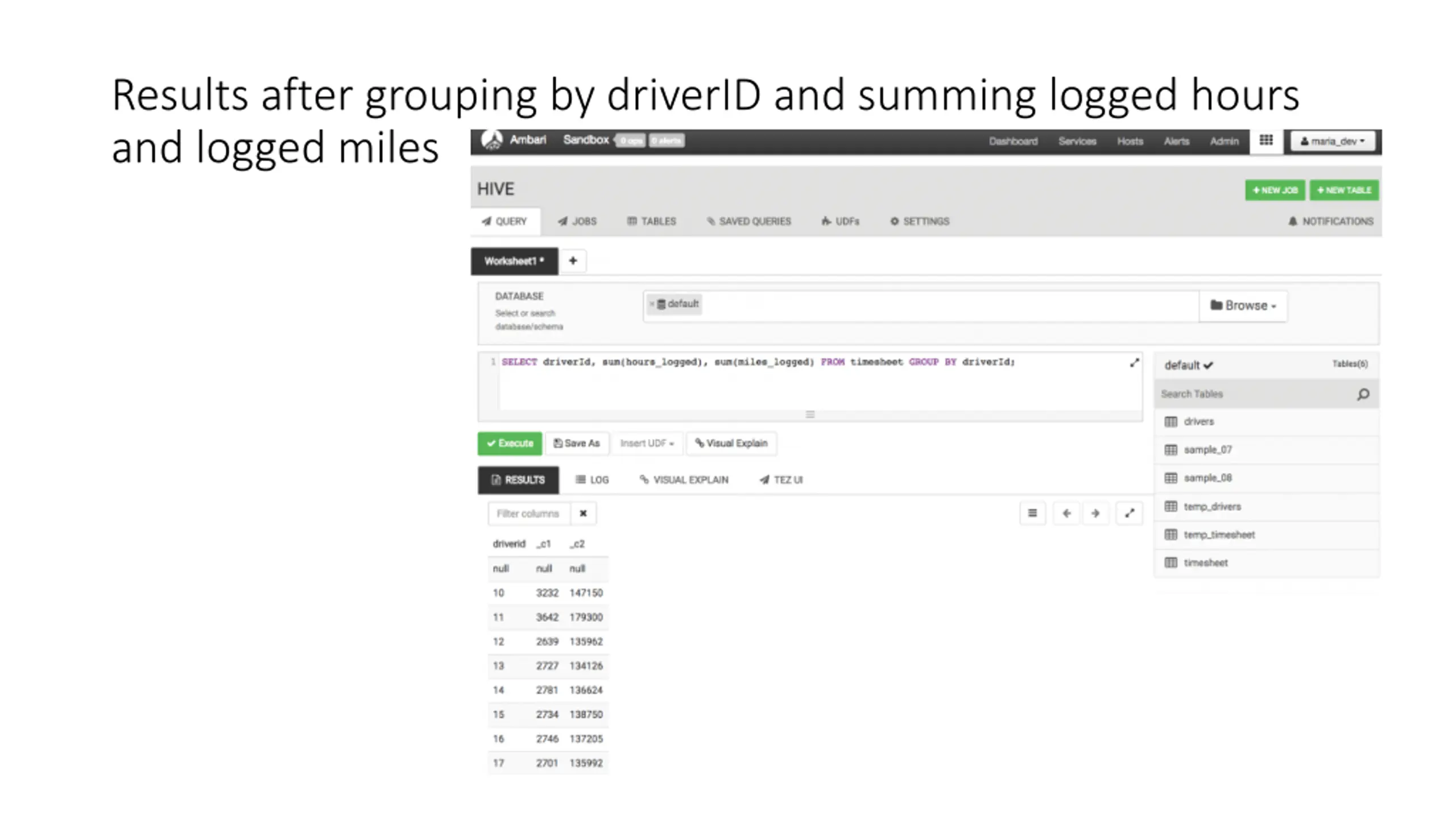Click the value 3642
Image resolution: width=1456 pixels, height=819 pixels.
point(547,617)
